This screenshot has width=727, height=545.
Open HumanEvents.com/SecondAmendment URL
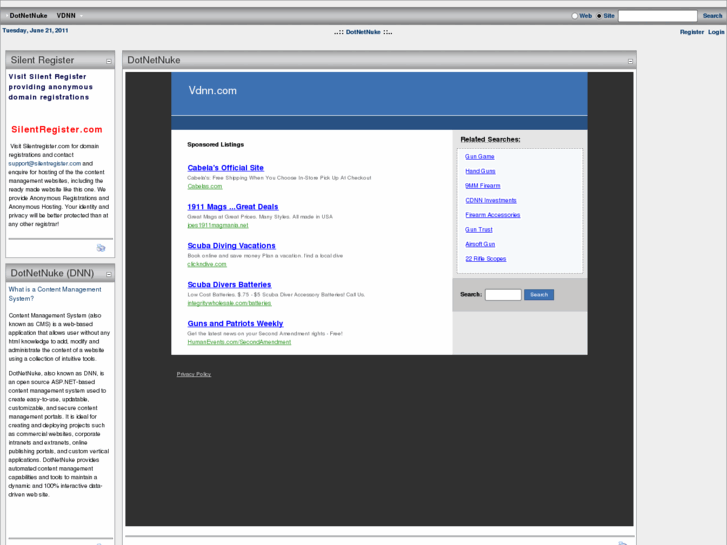coord(239,342)
